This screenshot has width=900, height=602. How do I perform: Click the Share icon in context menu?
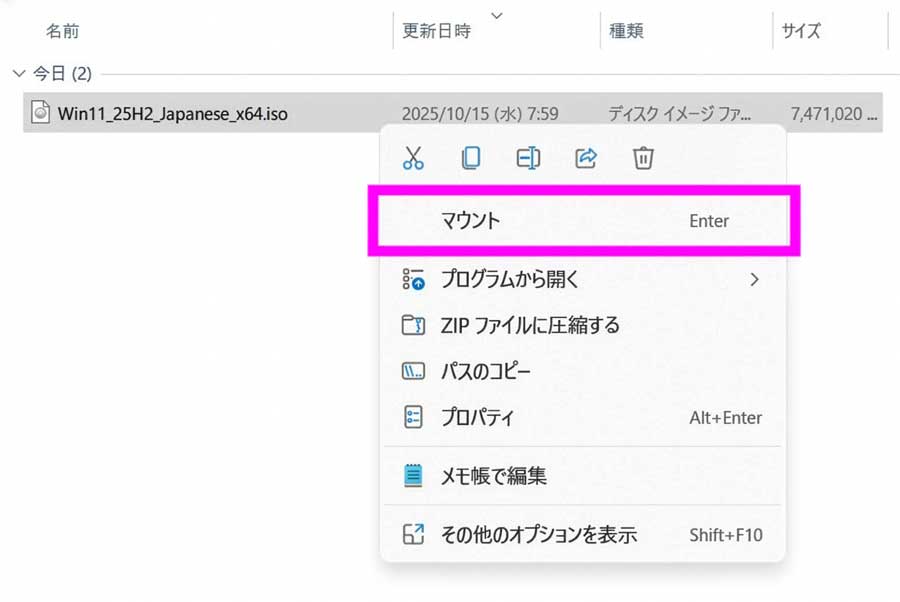586,158
